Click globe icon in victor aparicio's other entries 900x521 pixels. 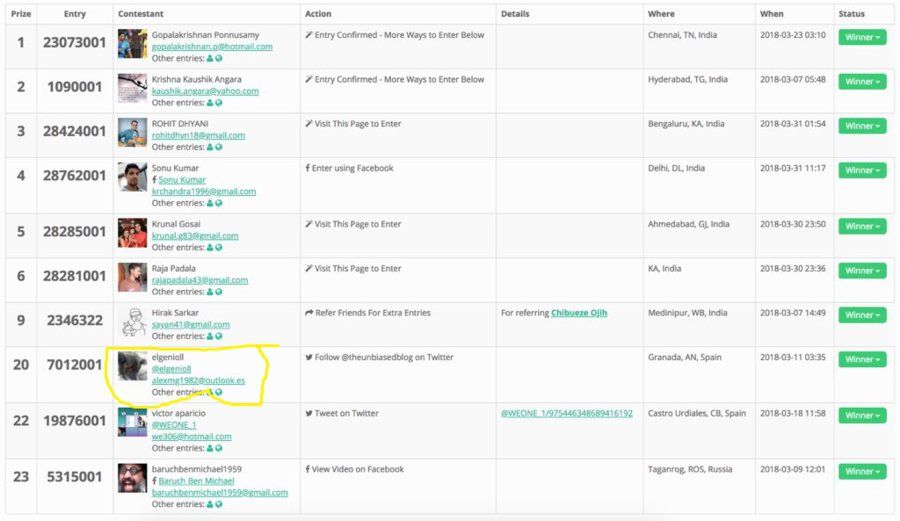tap(219, 448)
